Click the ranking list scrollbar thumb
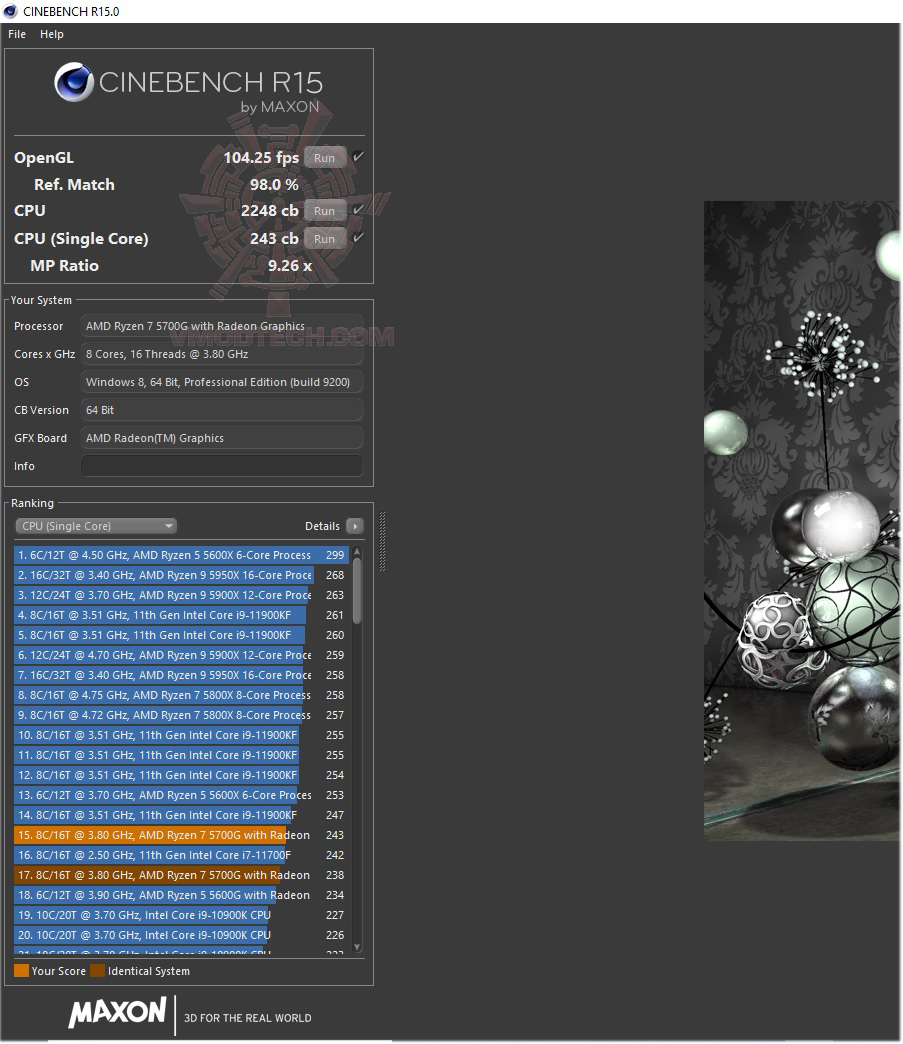The image size is (903, 1044). coord(357,591)
